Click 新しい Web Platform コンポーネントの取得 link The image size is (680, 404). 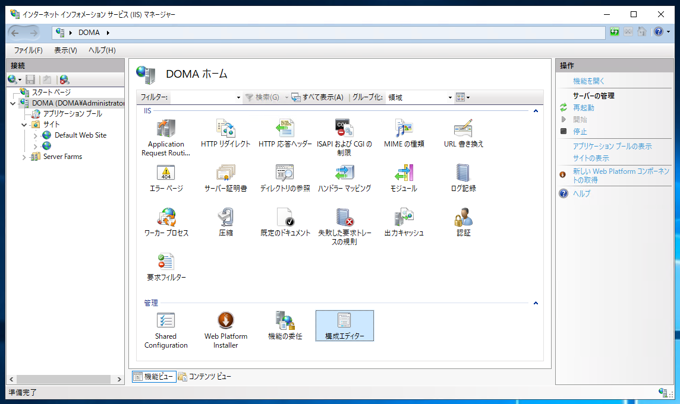[x=621, y=176]
